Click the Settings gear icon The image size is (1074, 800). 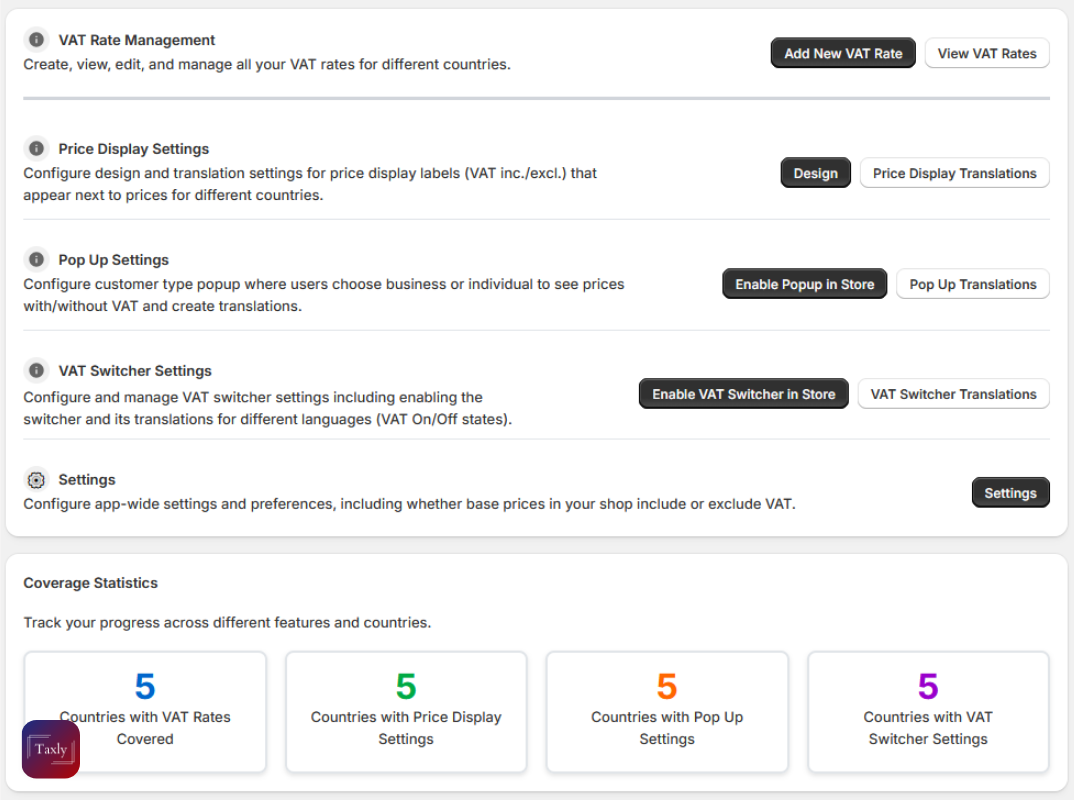(x=36, y=479)
